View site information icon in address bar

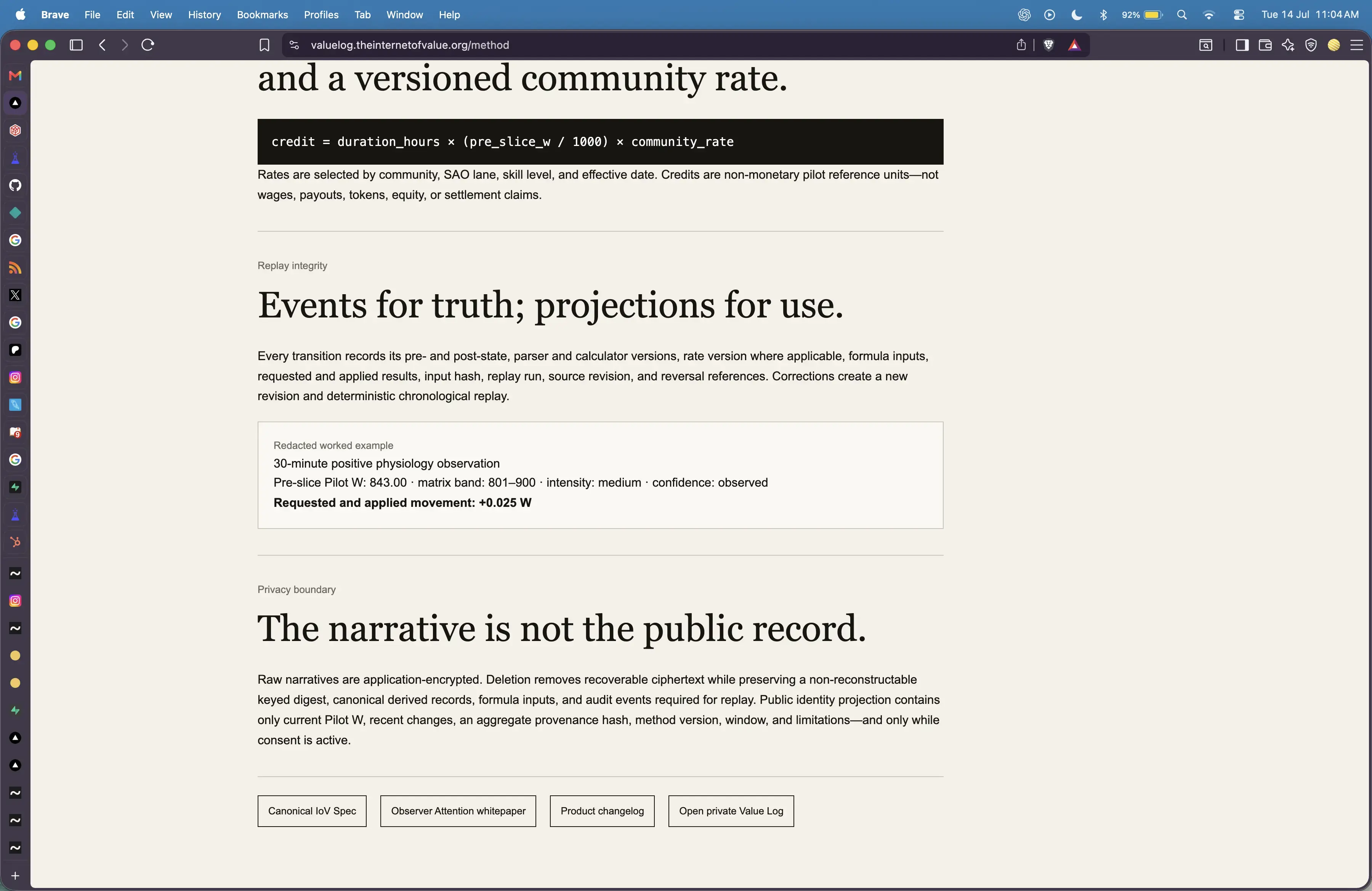click(294, 45)
